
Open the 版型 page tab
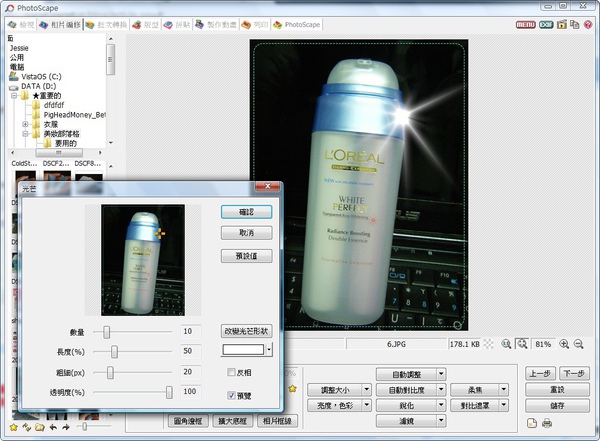pos(145,25)
